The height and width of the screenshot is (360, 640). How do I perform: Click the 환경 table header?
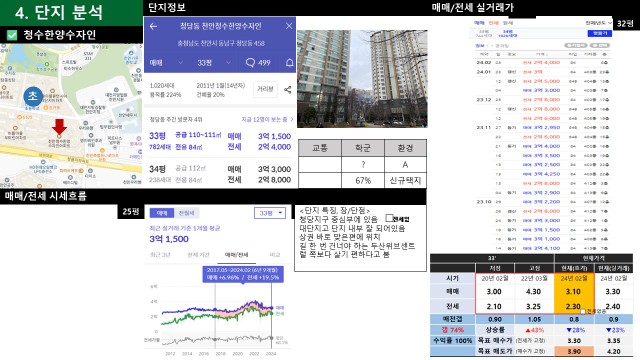pyautogui.click(x=405, y=148)
